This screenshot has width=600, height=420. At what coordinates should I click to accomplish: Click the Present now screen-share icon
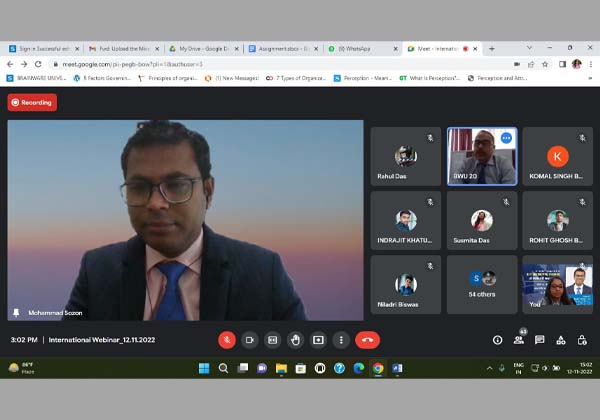(318, 339)
